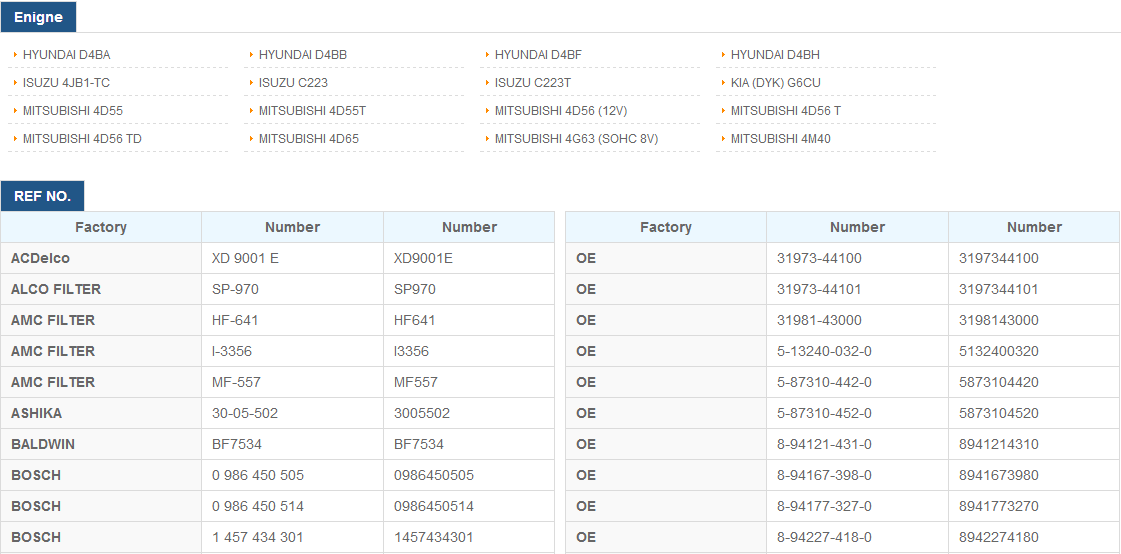Open the KIA (DYK) G6CU engine link

(x=776, y=82)
